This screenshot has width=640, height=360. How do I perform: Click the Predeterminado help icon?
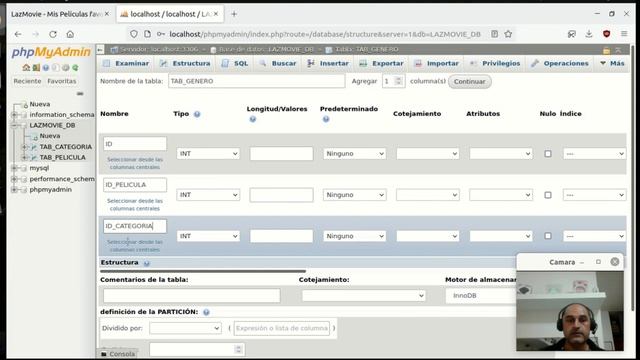point(326,119)
